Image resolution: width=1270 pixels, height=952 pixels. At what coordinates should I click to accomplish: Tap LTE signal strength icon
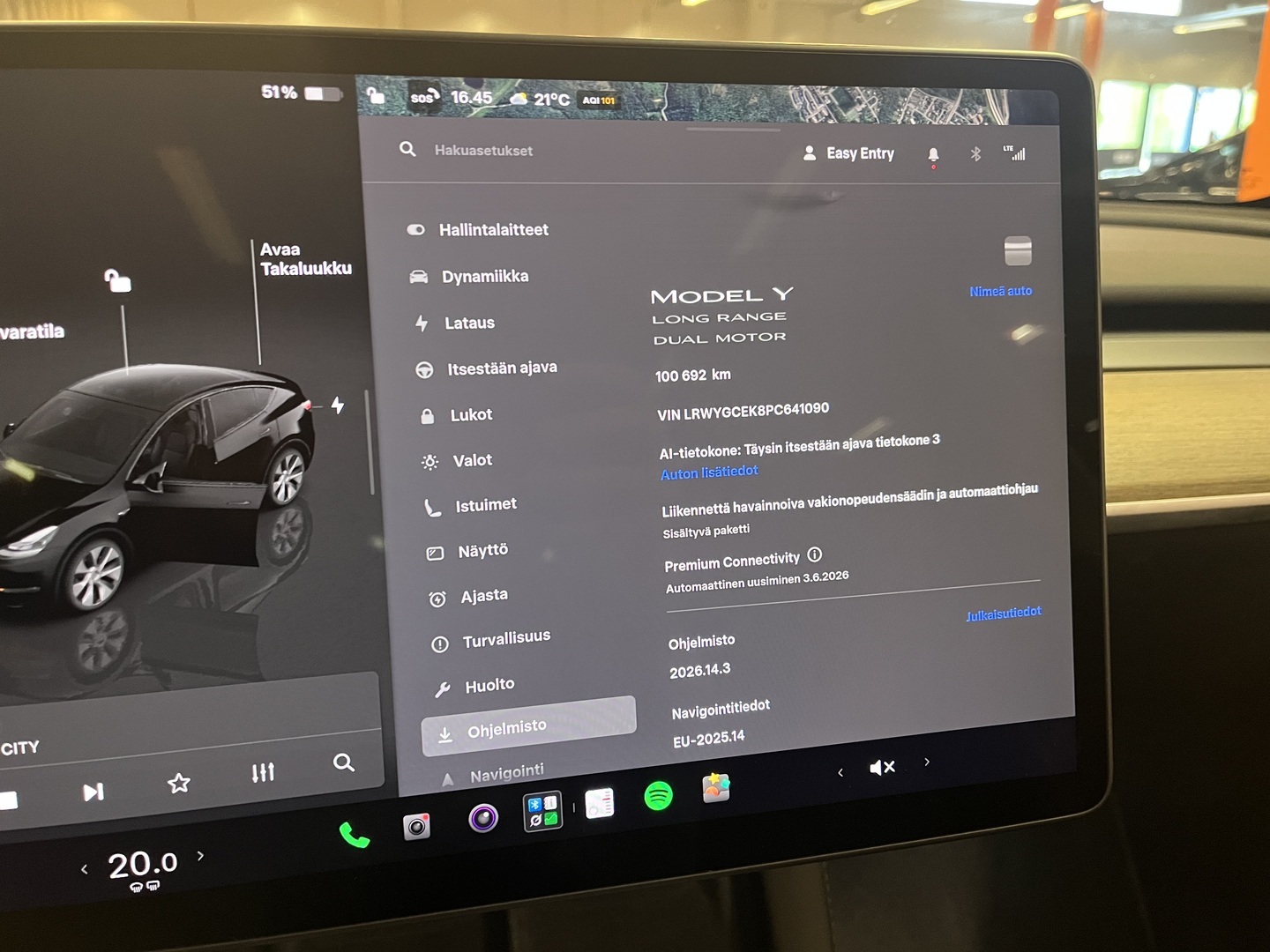tap(1014, 152)
